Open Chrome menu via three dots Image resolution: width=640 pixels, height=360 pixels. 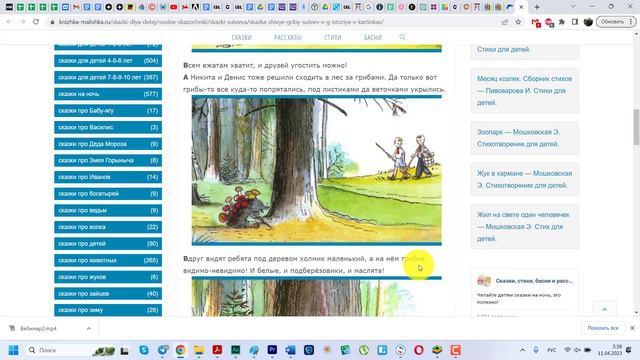(631, 22)
